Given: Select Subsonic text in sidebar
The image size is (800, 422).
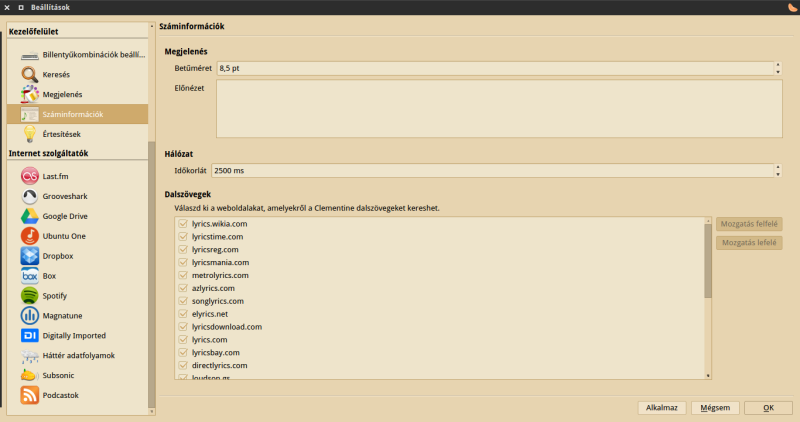Looking at the screenshot, I should click(58, 375).
